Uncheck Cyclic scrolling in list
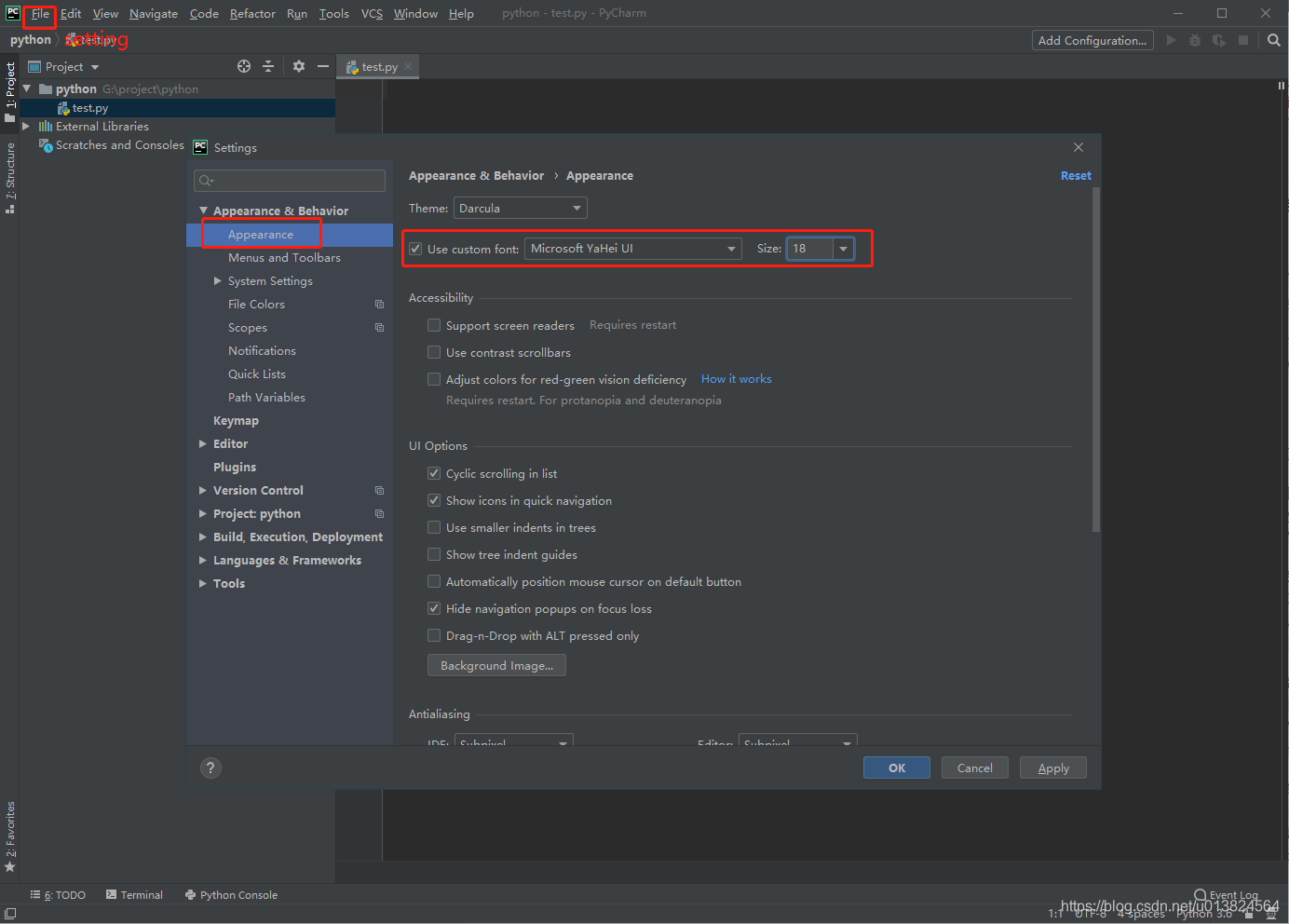This screenshot has height=924, width=1289. coord(434,473)
